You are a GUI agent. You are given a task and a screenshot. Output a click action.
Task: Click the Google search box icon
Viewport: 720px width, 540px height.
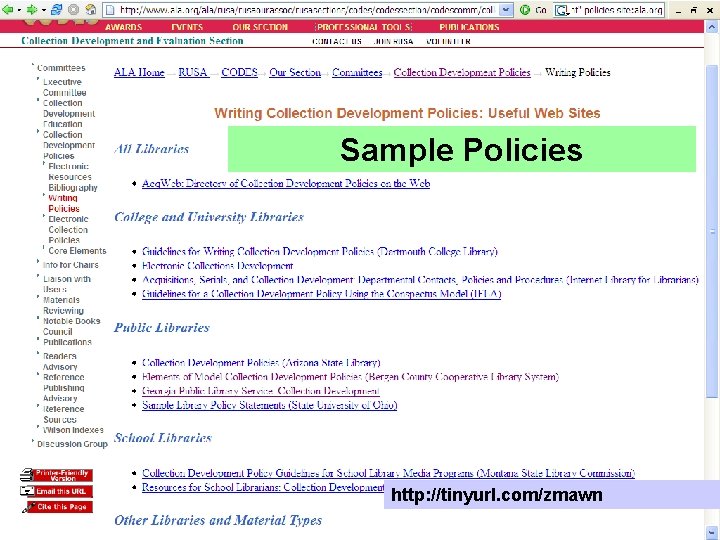click(561, 9)
